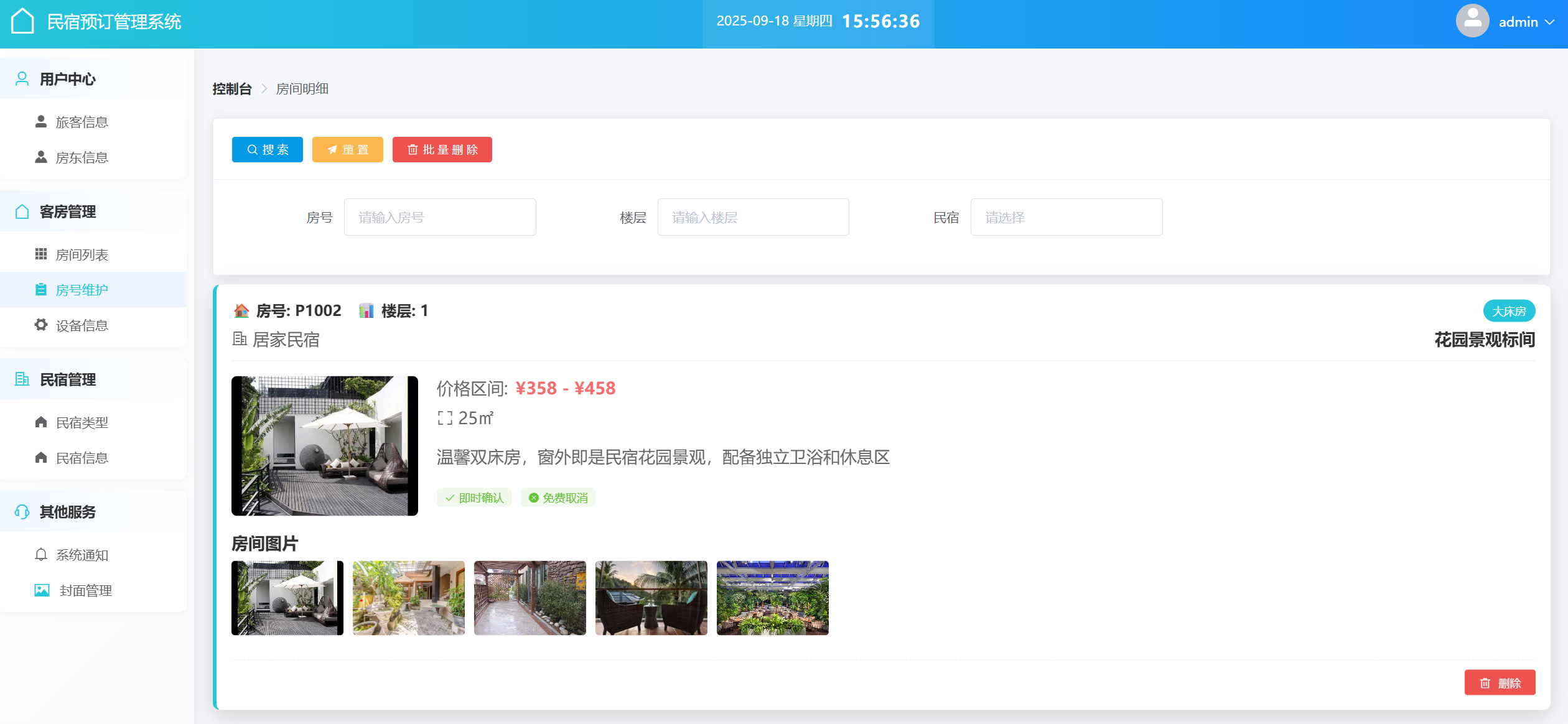Click the 重置 button
This screenshot has width=1568, height=724.
[x=348, y=150]
